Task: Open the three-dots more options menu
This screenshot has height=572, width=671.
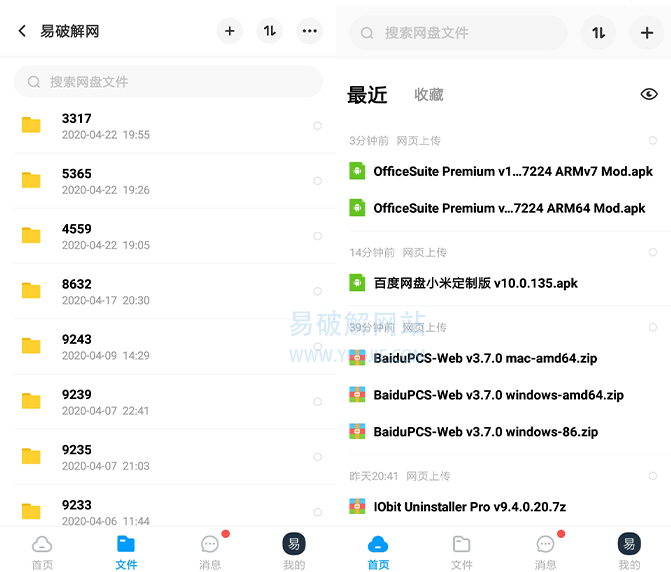Action: (310, 31)
